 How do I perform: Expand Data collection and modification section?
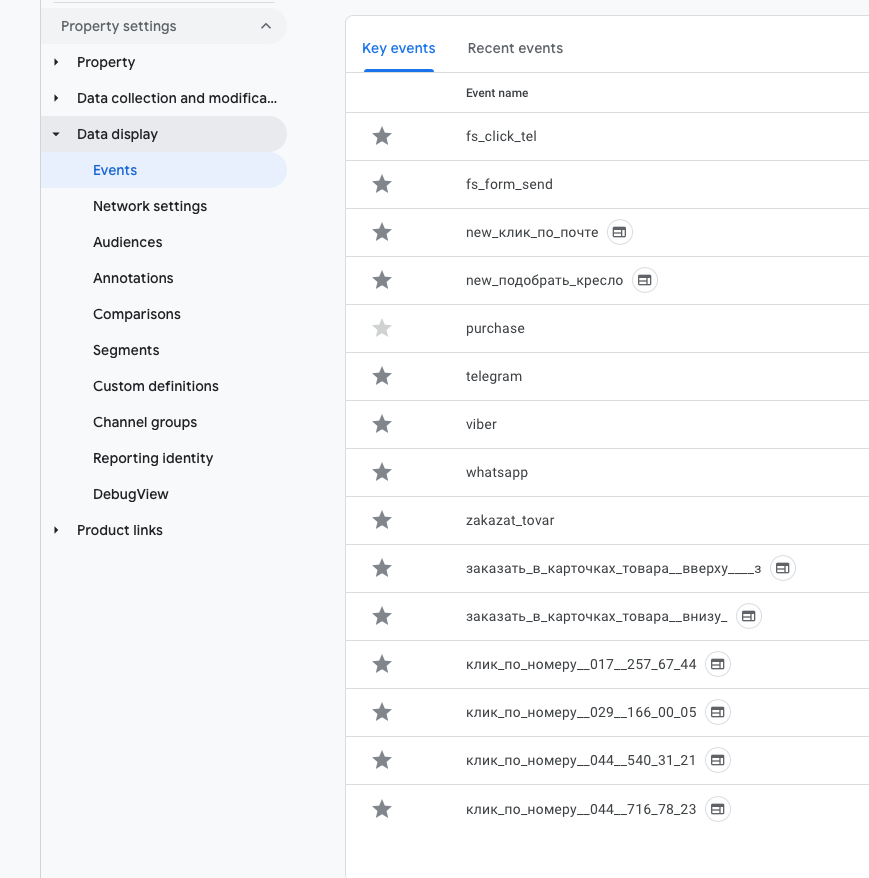[x=57, y=98]
